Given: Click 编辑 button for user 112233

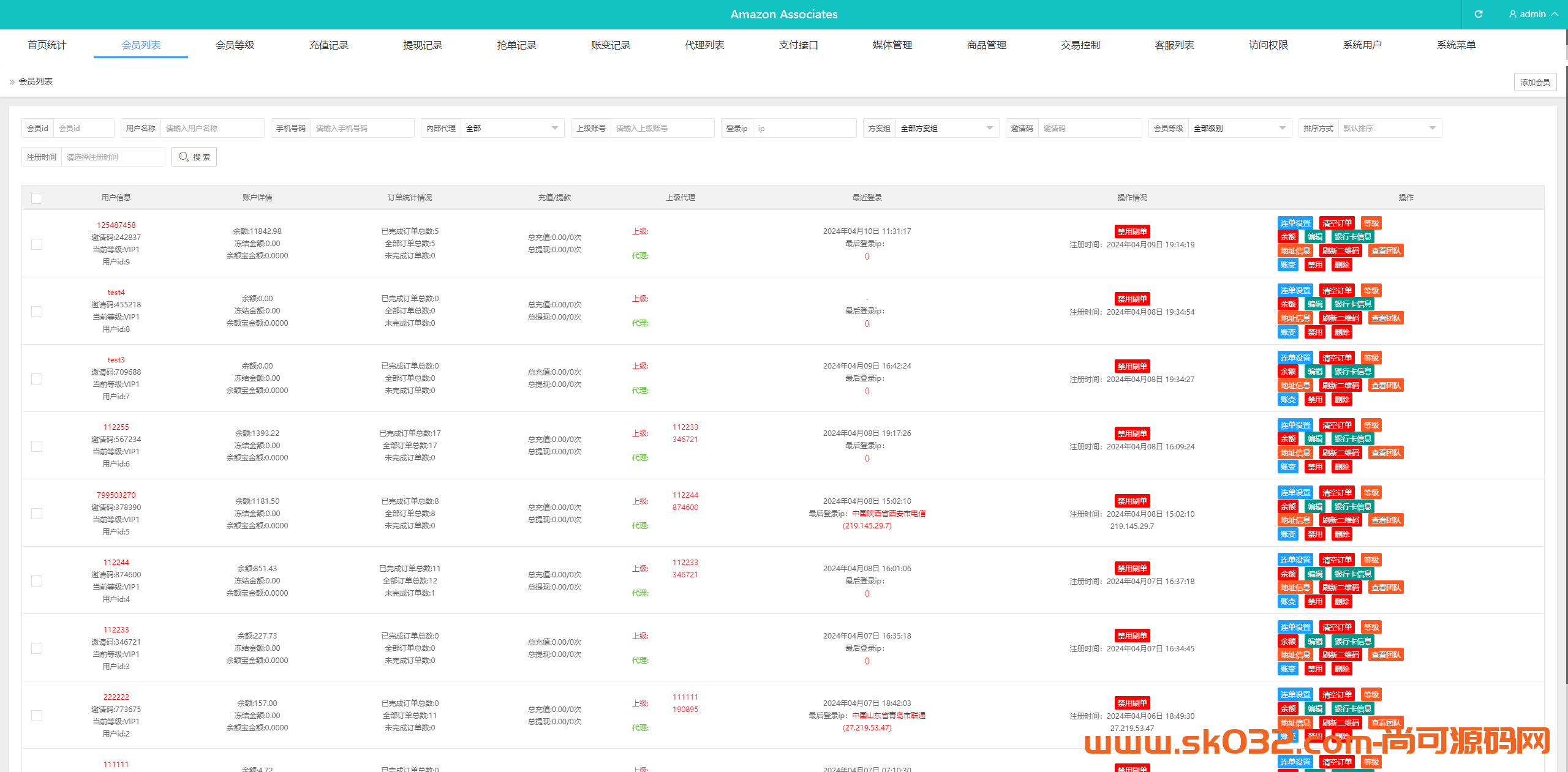Looking at the screenshot, I should coord(1314,641).
